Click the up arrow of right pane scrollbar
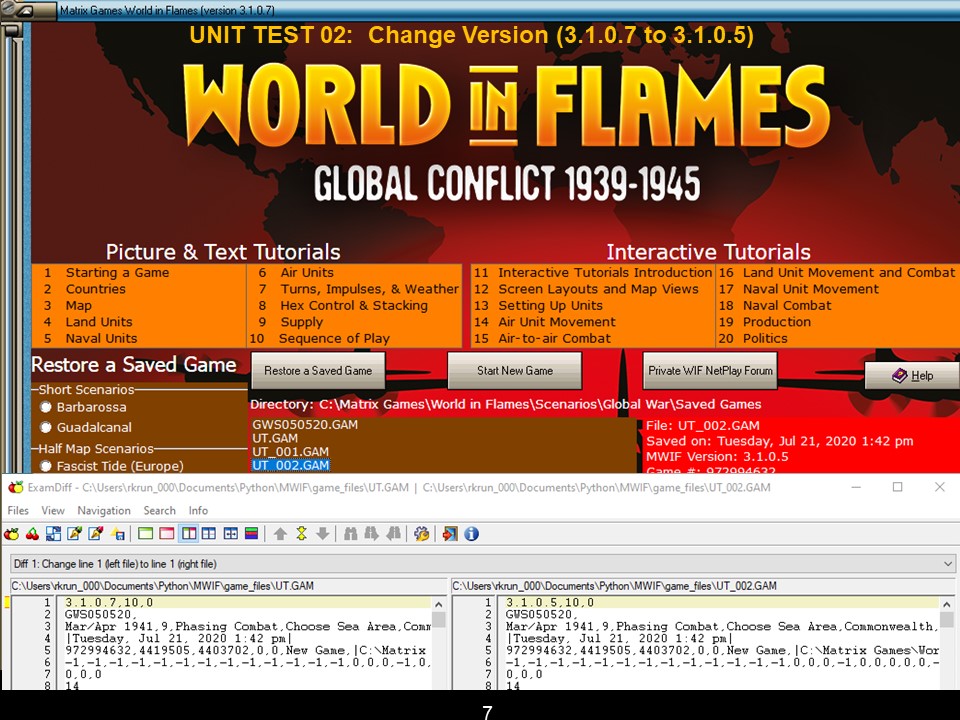This screenshot has width=960, height=720. coord(947,605)
